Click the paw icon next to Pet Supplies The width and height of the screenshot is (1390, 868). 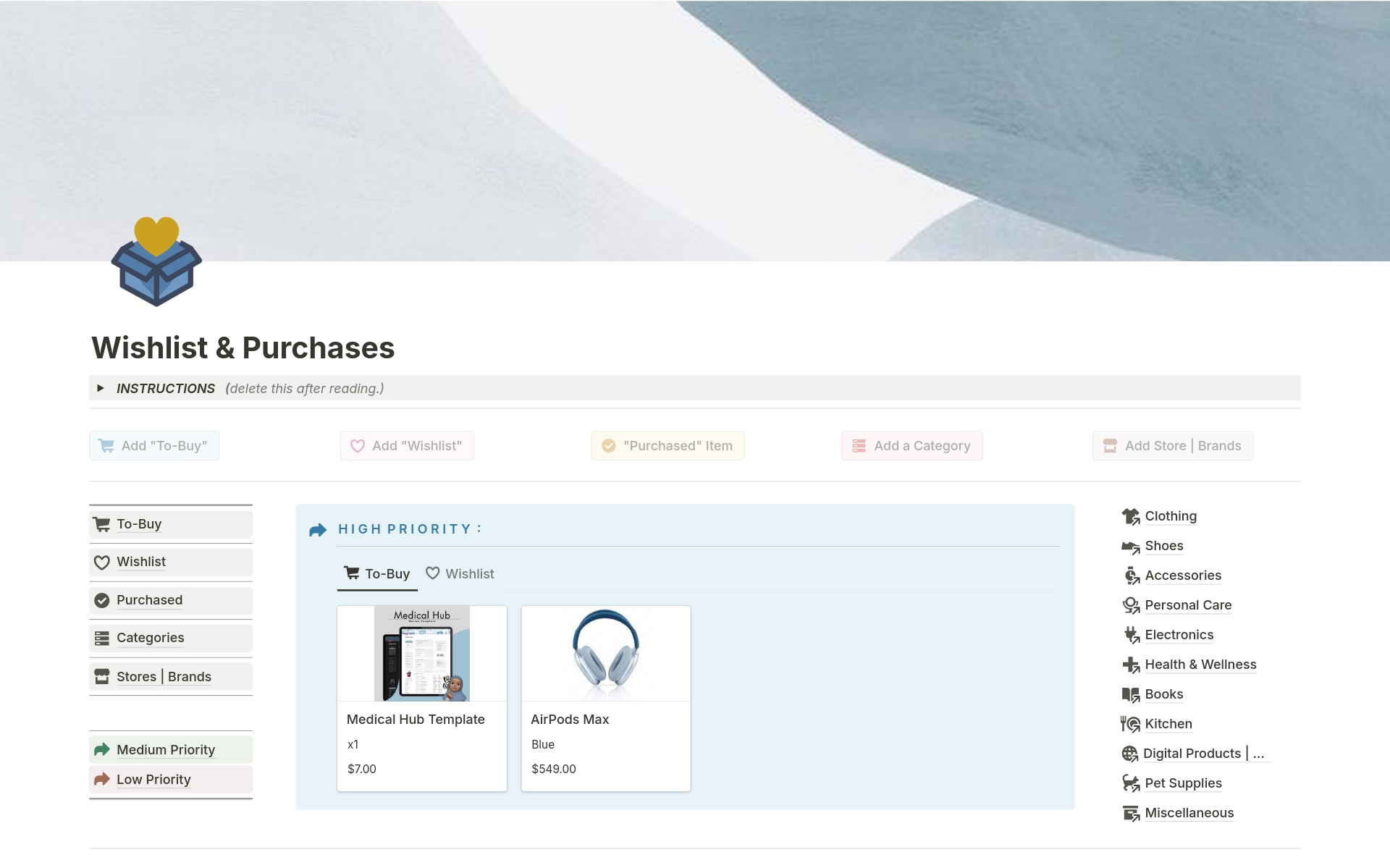click(x=1130, y=783)
